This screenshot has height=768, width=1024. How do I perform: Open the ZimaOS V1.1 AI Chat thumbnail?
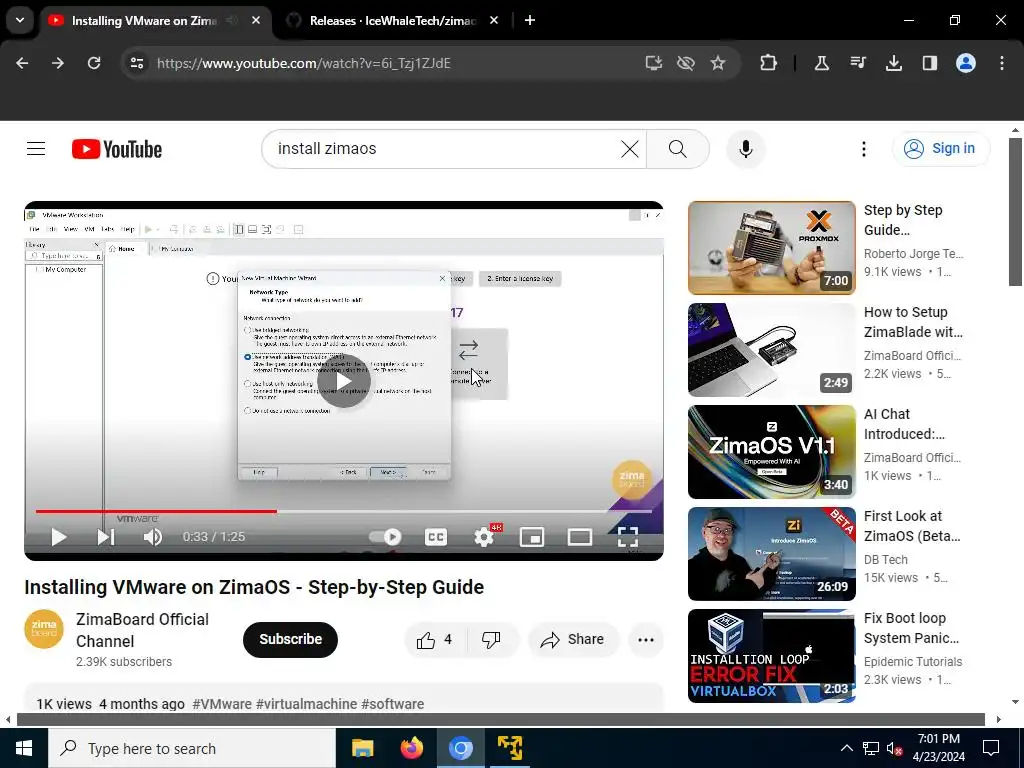click(771, 452)
